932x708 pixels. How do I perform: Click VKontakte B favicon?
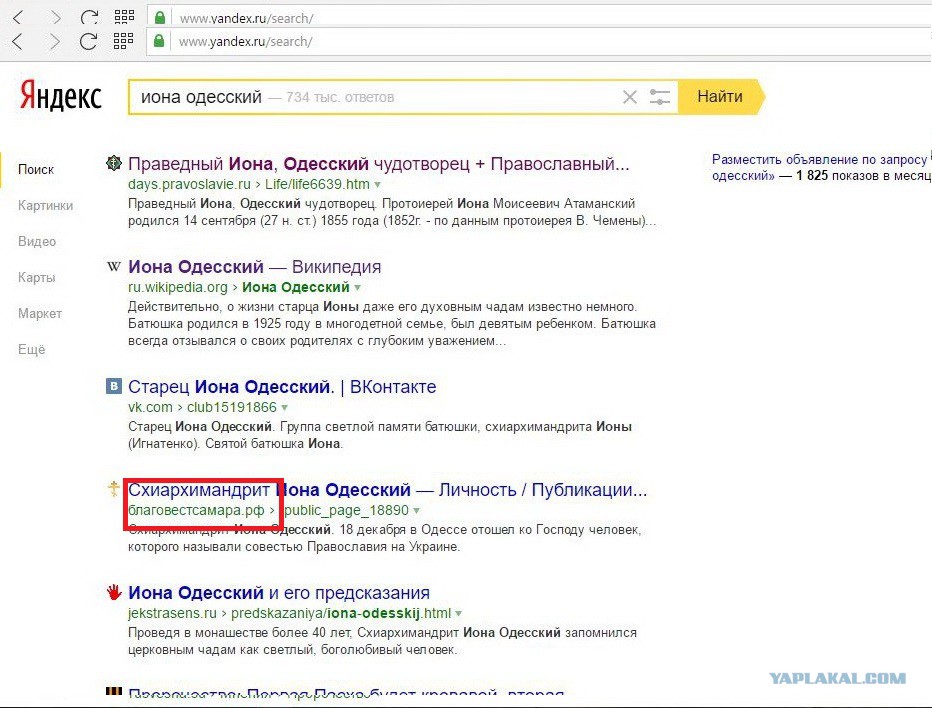point(114,386)
